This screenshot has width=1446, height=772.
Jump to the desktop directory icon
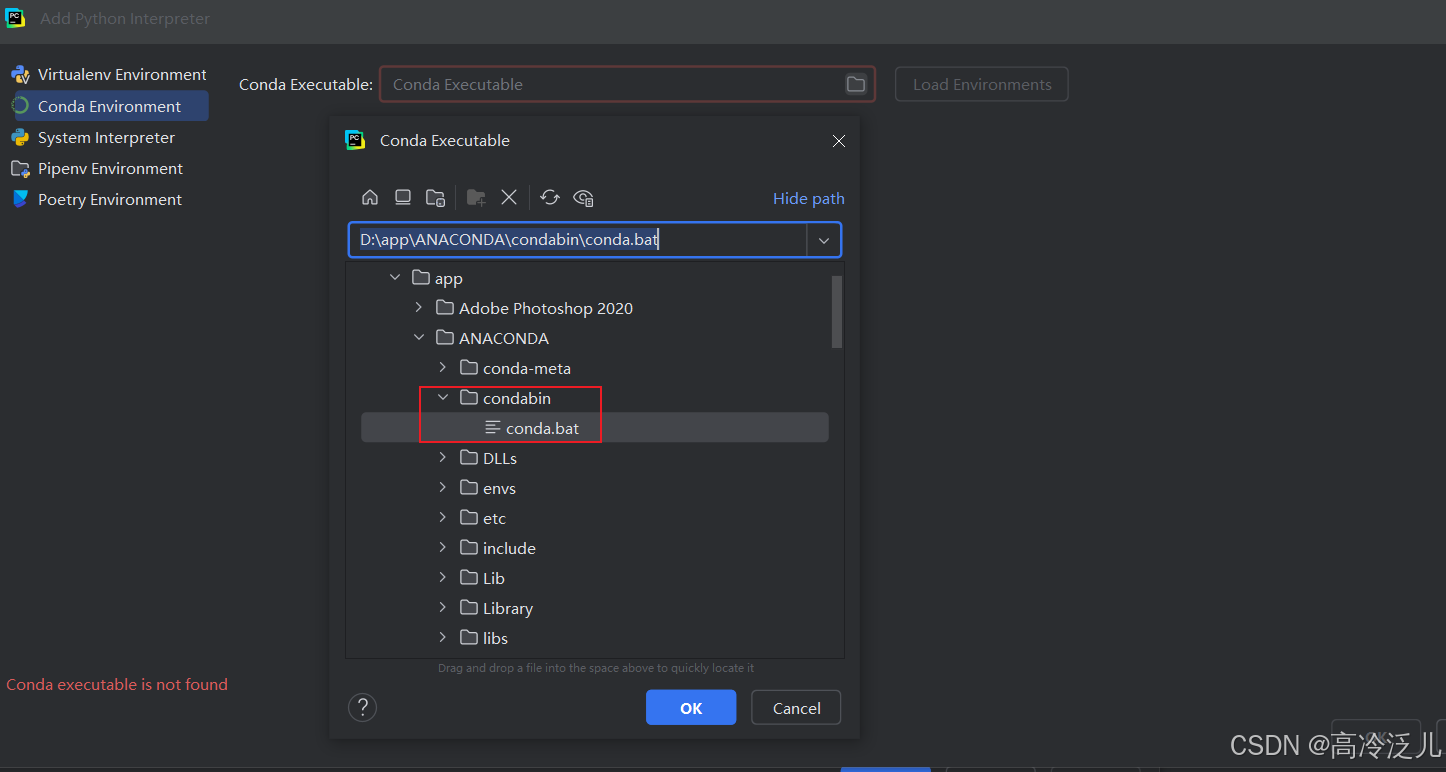403,197
